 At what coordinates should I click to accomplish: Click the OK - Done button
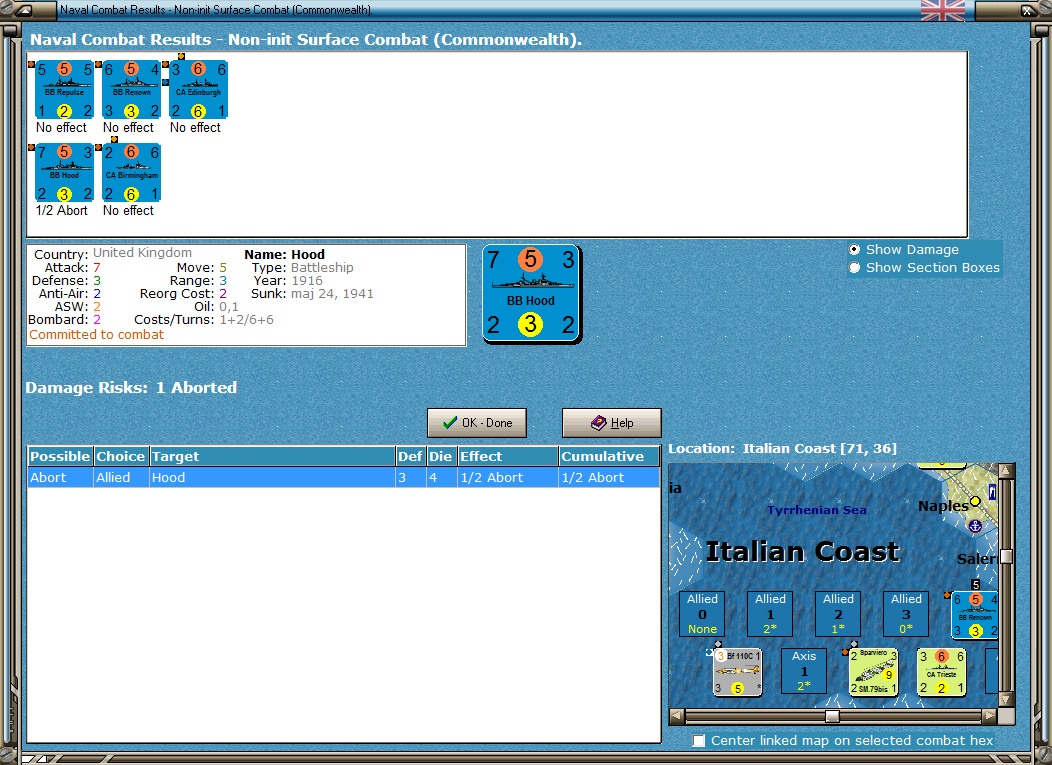477,423
